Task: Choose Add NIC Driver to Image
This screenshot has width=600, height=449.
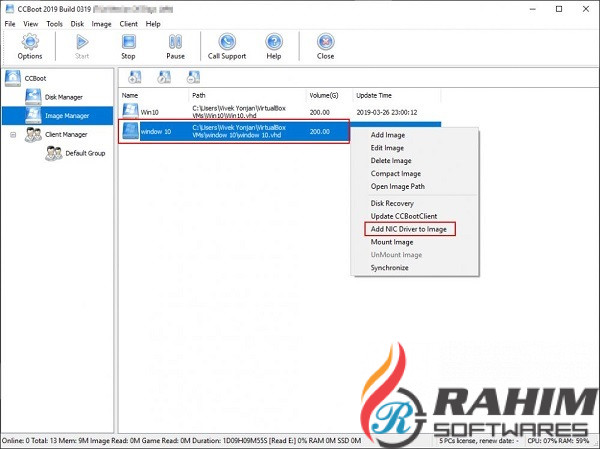Action: (411, 229)
